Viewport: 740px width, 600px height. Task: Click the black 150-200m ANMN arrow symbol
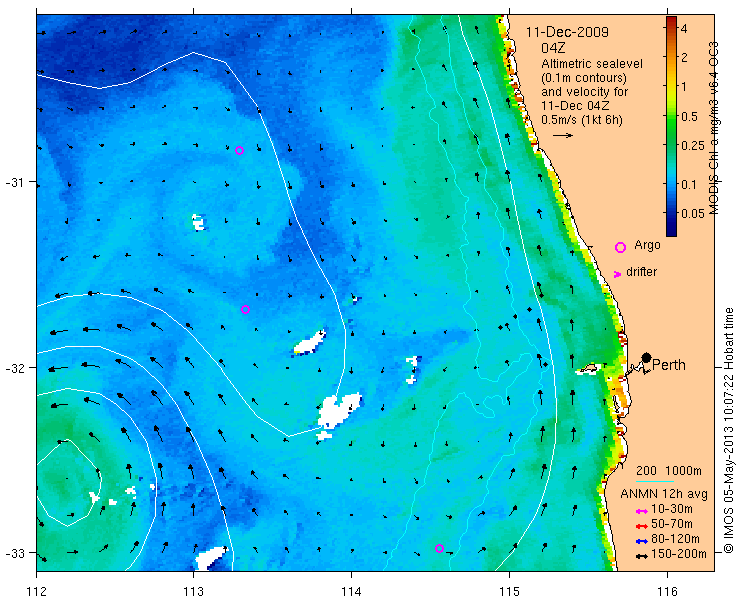[x=641, y=556]
